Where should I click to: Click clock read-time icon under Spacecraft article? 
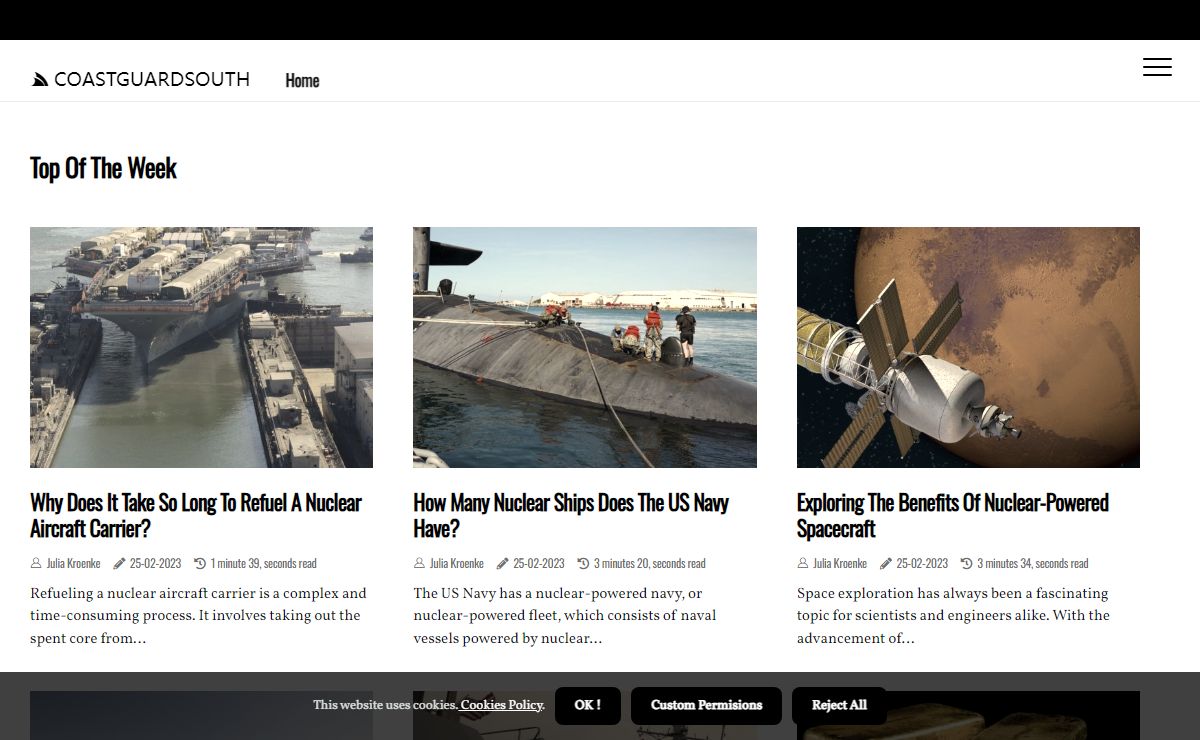pos(967,563)
